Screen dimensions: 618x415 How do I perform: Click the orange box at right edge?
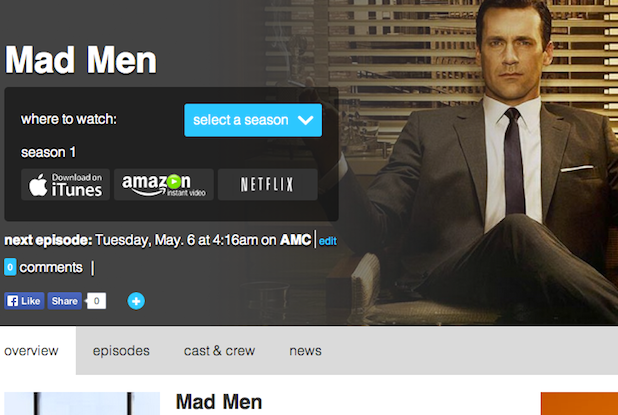pos(579,404)
